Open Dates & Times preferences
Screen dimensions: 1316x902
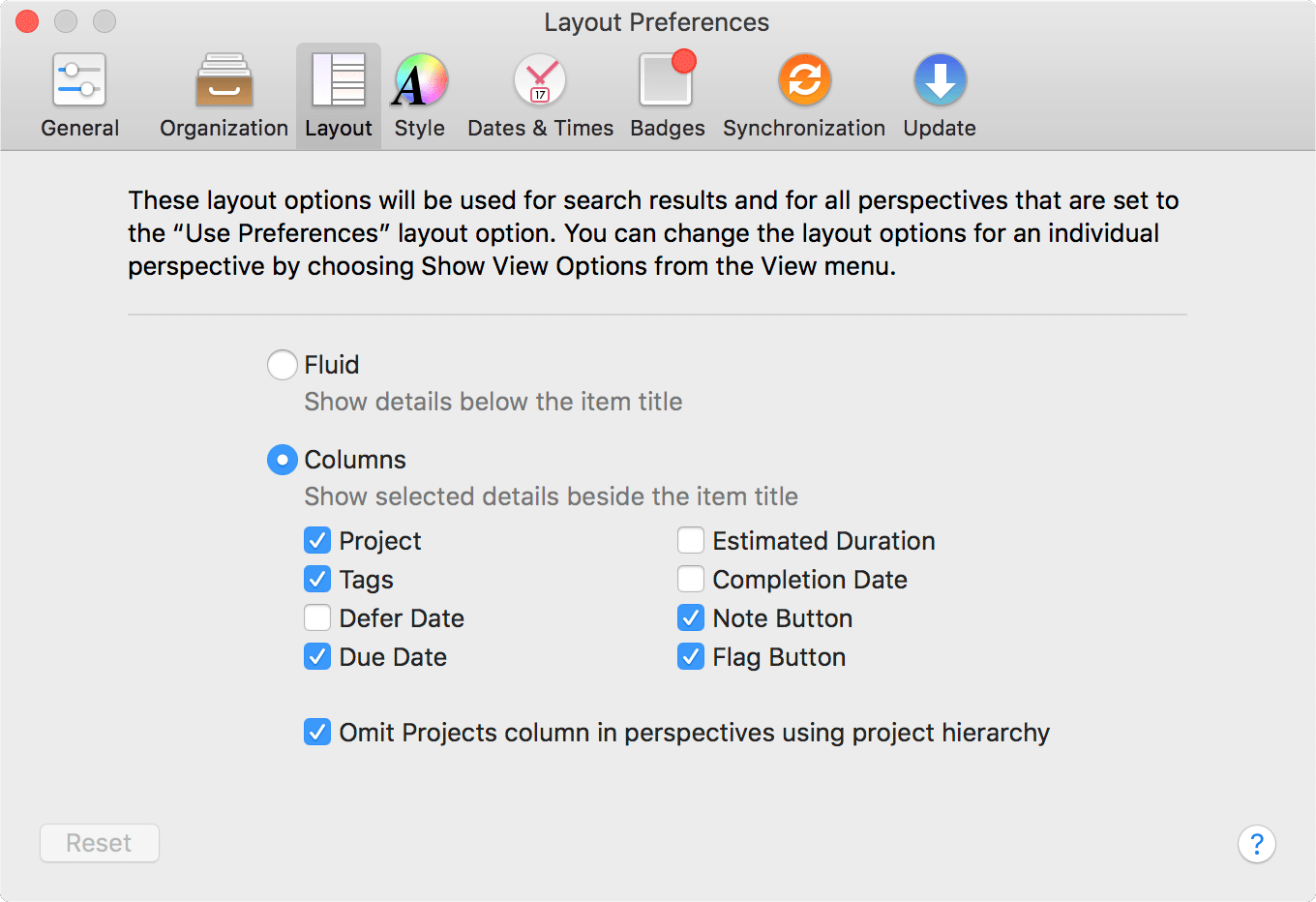pyautogui.click(x=540, y=96)
